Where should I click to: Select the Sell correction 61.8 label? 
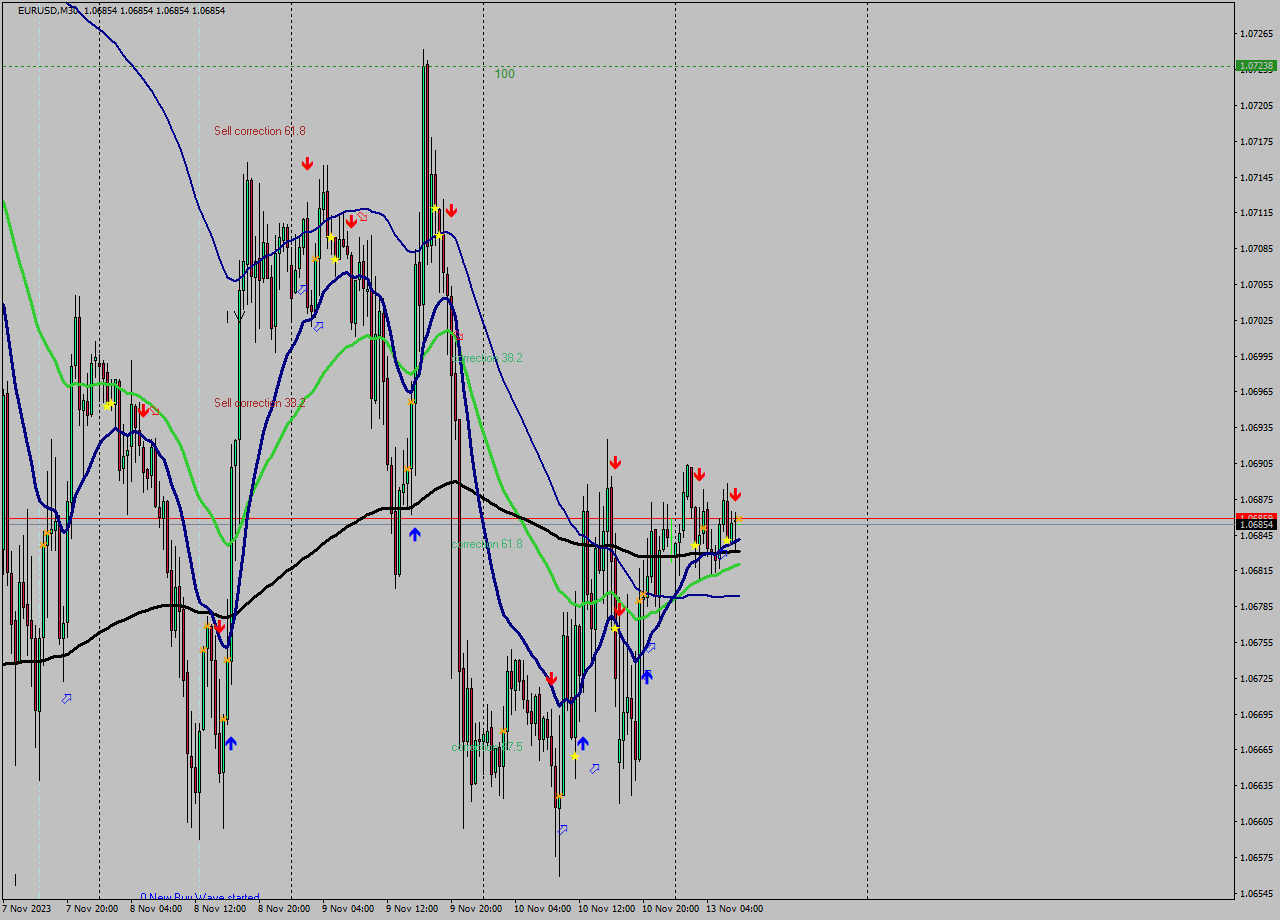(x=260, y=131)
